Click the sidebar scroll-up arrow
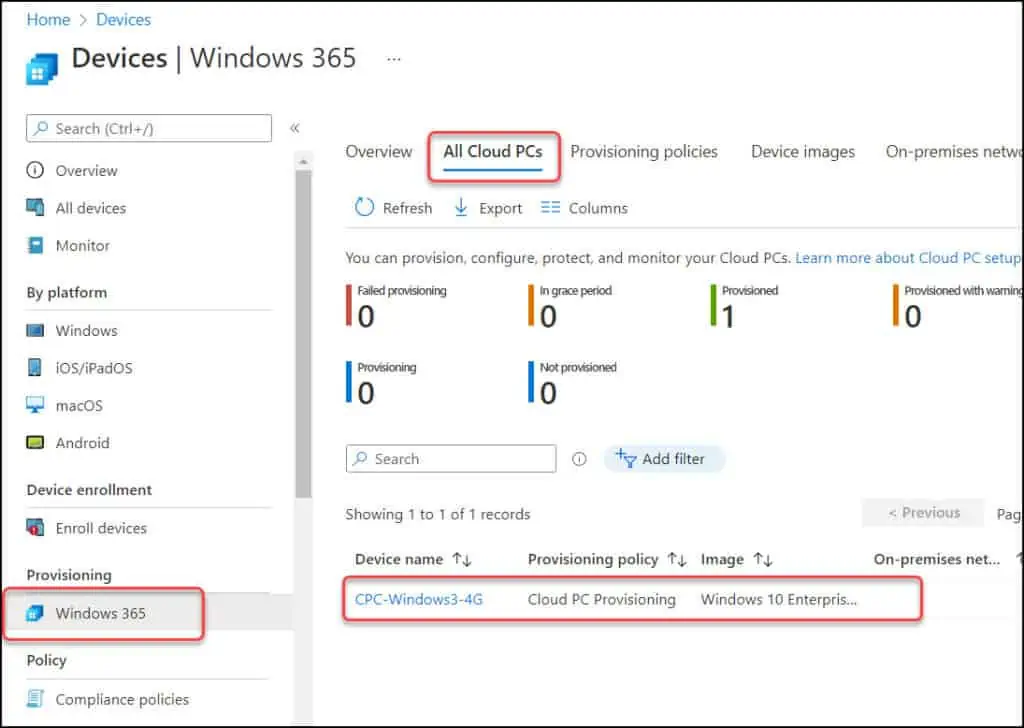Image resolution: width=1024 pixels, height=728 pixels. click(x=303, y=161)
